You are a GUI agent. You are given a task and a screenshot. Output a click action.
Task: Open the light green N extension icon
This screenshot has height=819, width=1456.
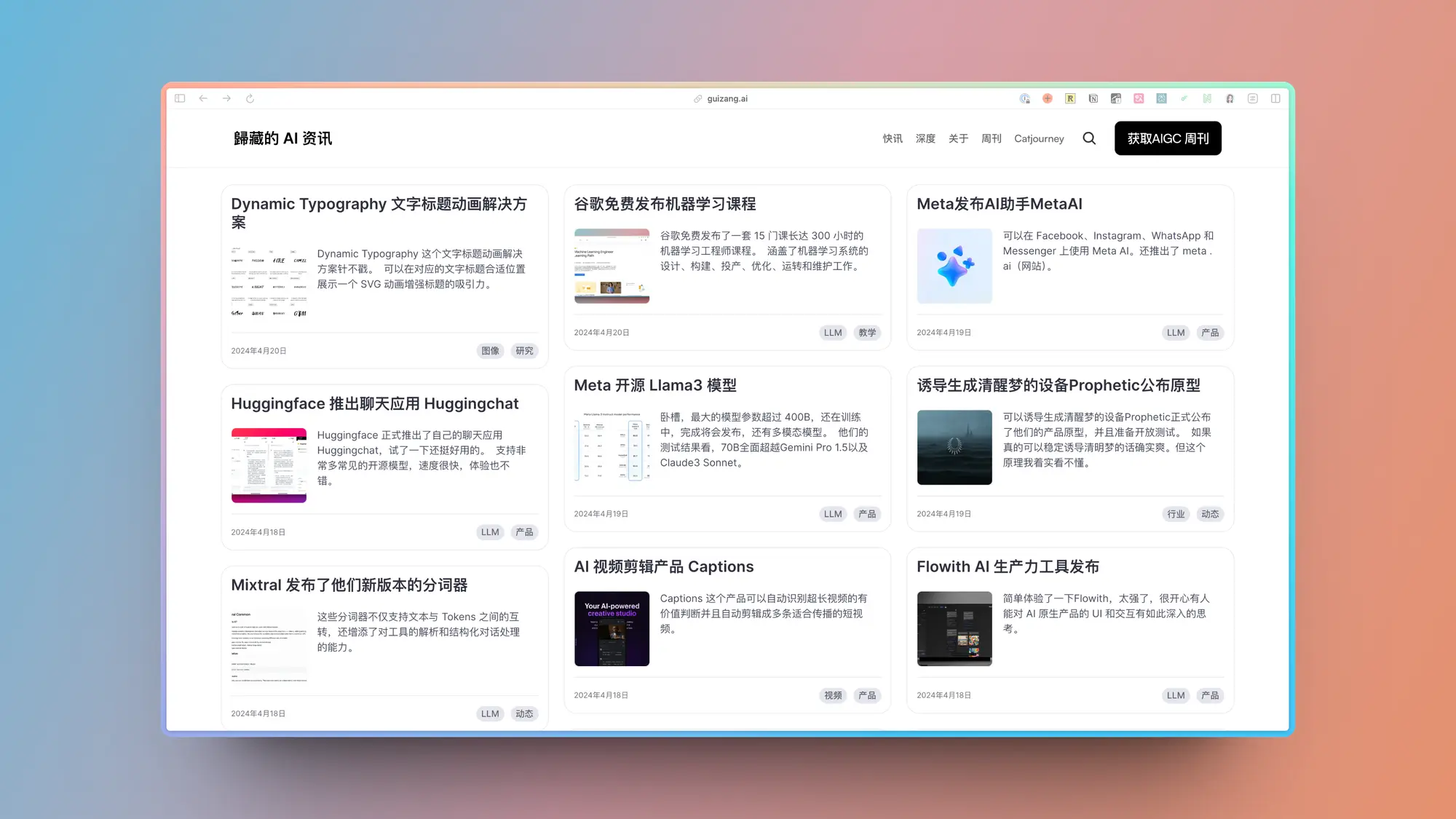[x=1207, y=98]
